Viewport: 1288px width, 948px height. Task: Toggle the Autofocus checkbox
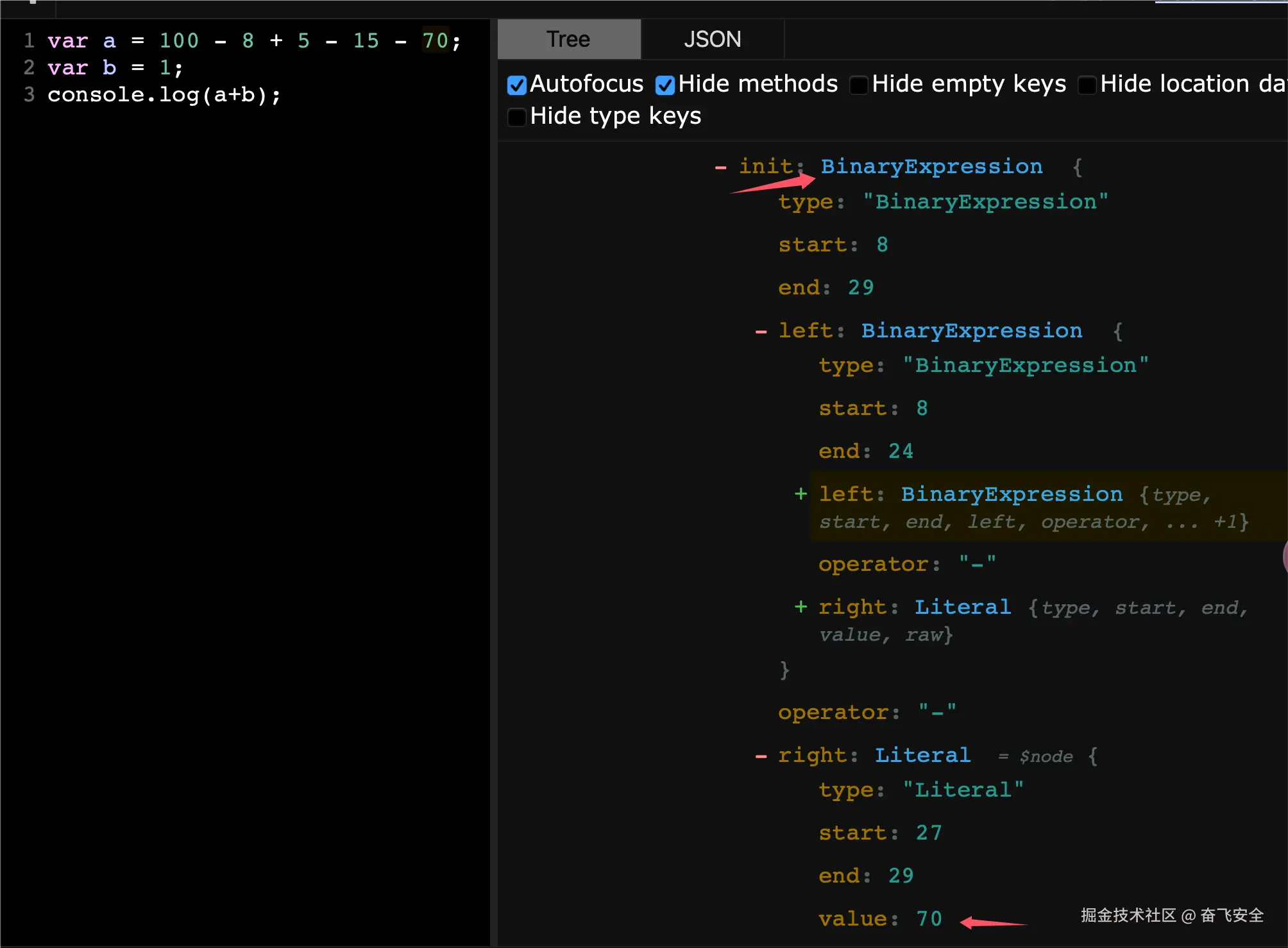pyautogui.click(x=516, y=85)
